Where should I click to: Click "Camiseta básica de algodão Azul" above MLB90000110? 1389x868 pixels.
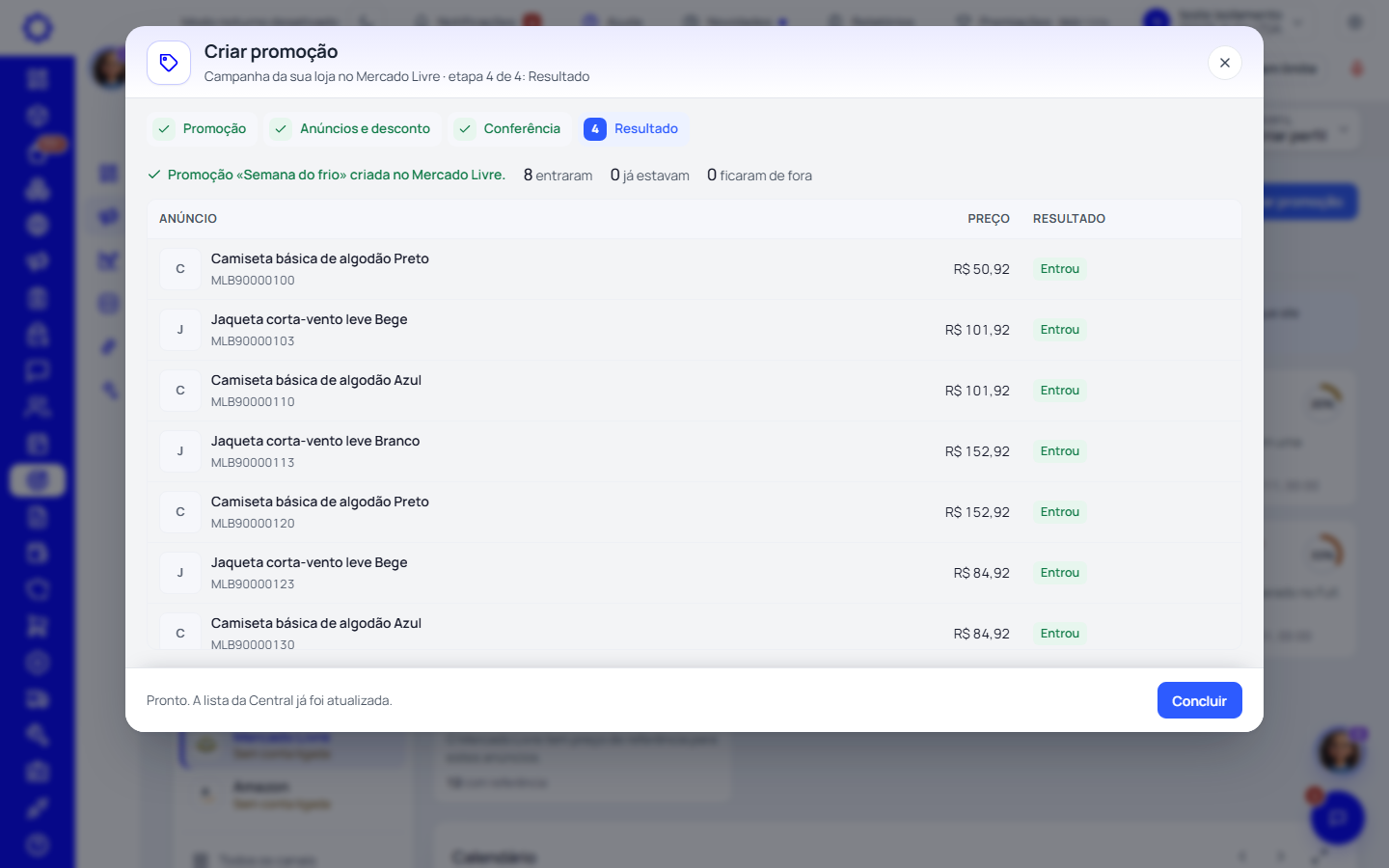[x=316, y=380]
